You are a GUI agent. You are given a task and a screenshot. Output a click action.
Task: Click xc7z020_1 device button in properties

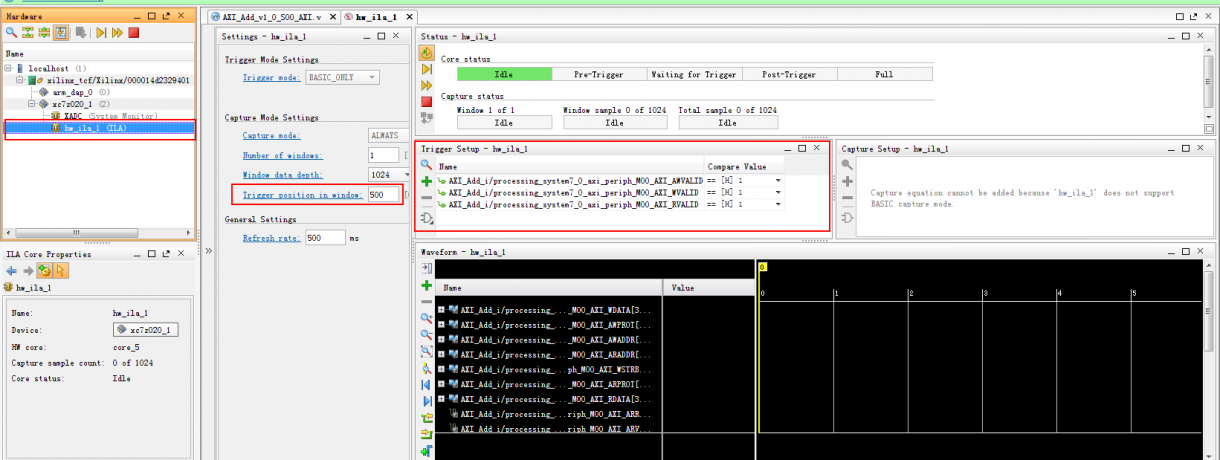coord(145,329)
